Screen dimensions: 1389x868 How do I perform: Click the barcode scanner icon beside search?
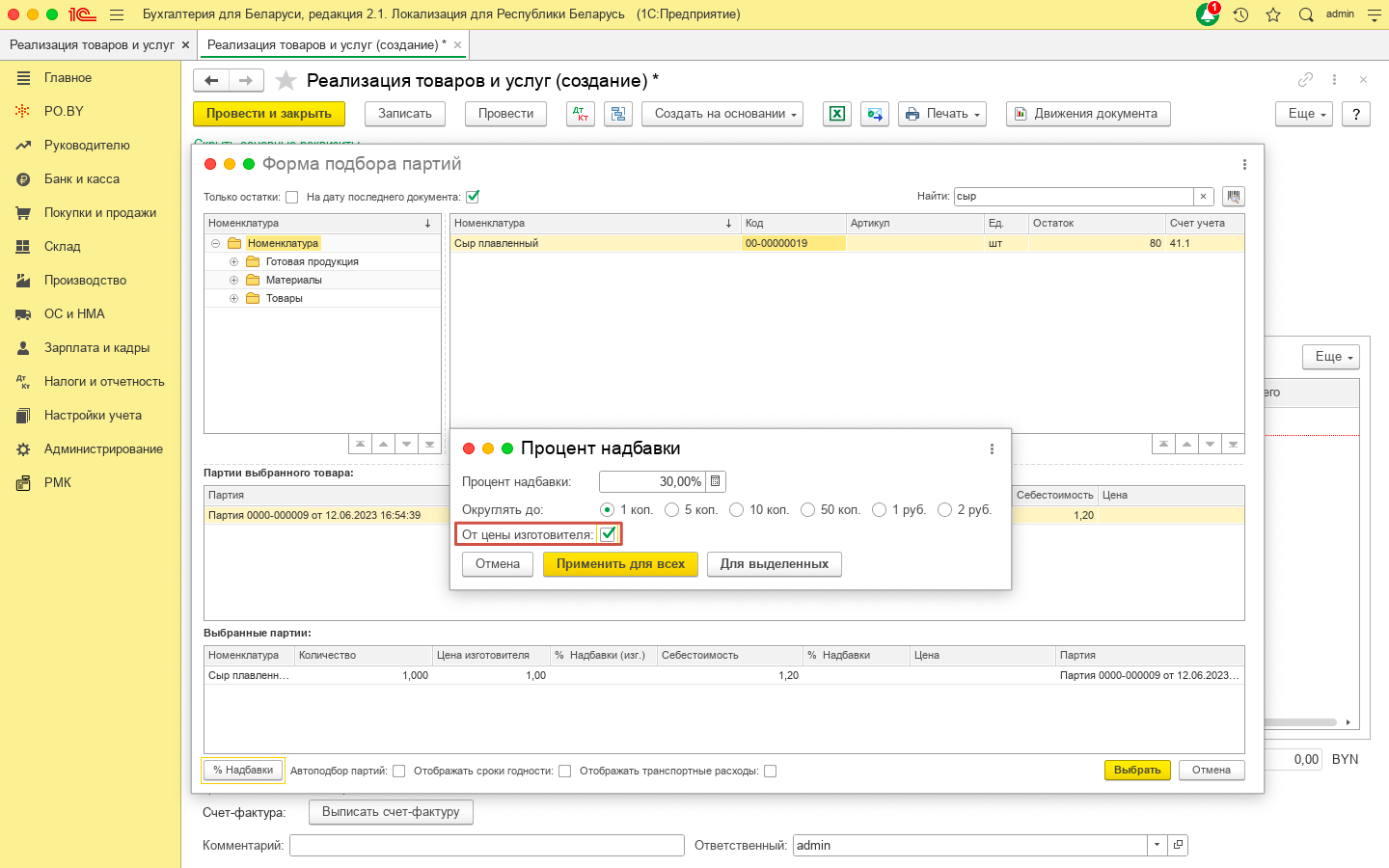pos(1233,197)
